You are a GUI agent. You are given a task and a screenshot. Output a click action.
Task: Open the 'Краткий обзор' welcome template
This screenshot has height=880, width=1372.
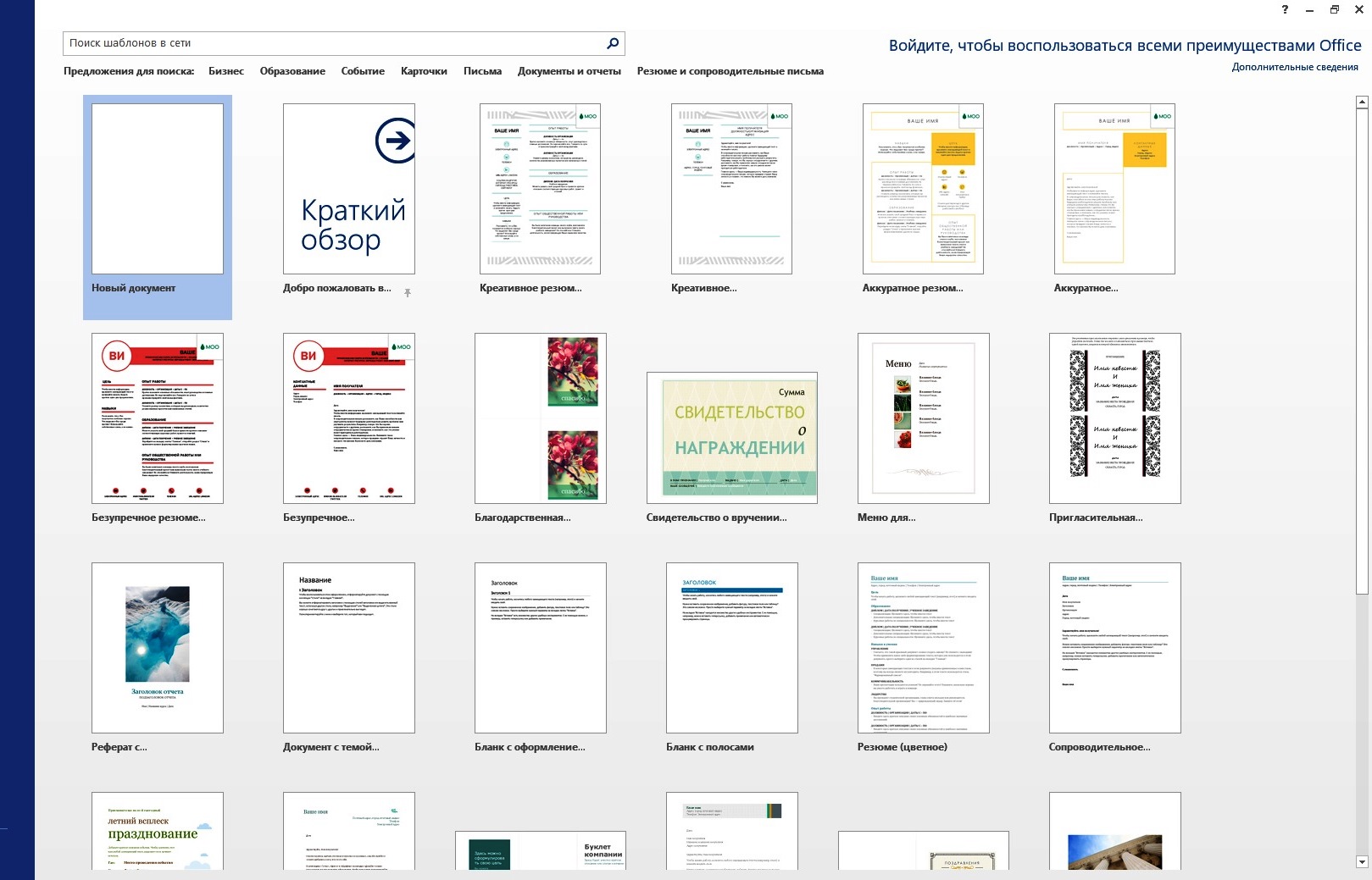point(349,189)
